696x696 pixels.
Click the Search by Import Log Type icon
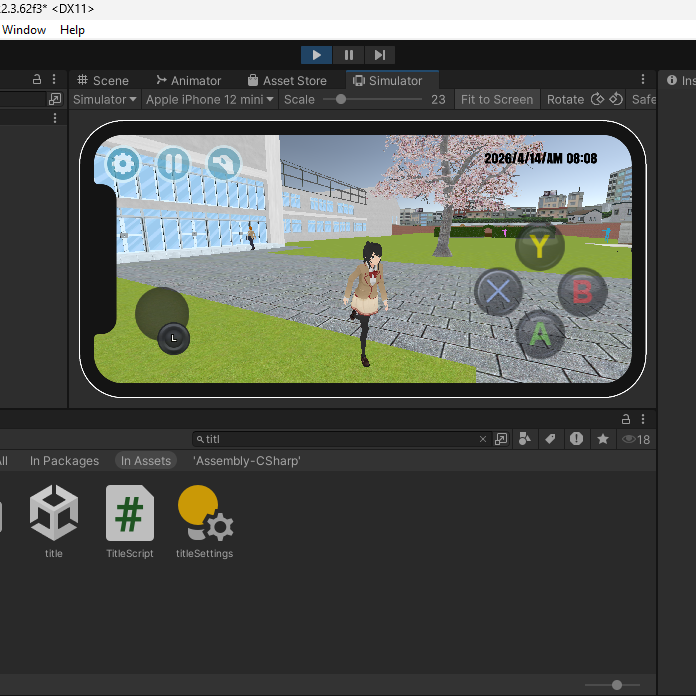[x=576, y=439]
